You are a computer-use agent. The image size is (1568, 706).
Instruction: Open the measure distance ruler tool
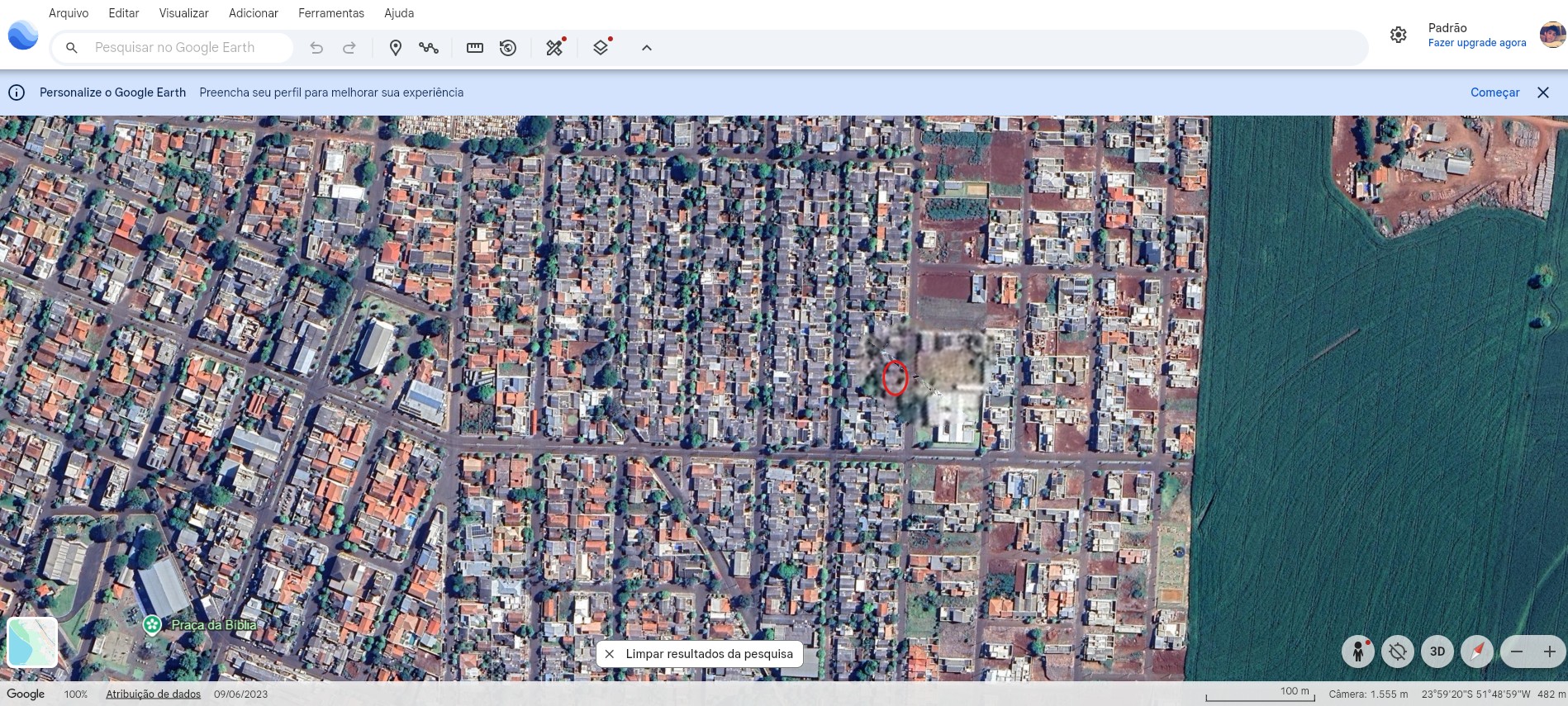474,48
